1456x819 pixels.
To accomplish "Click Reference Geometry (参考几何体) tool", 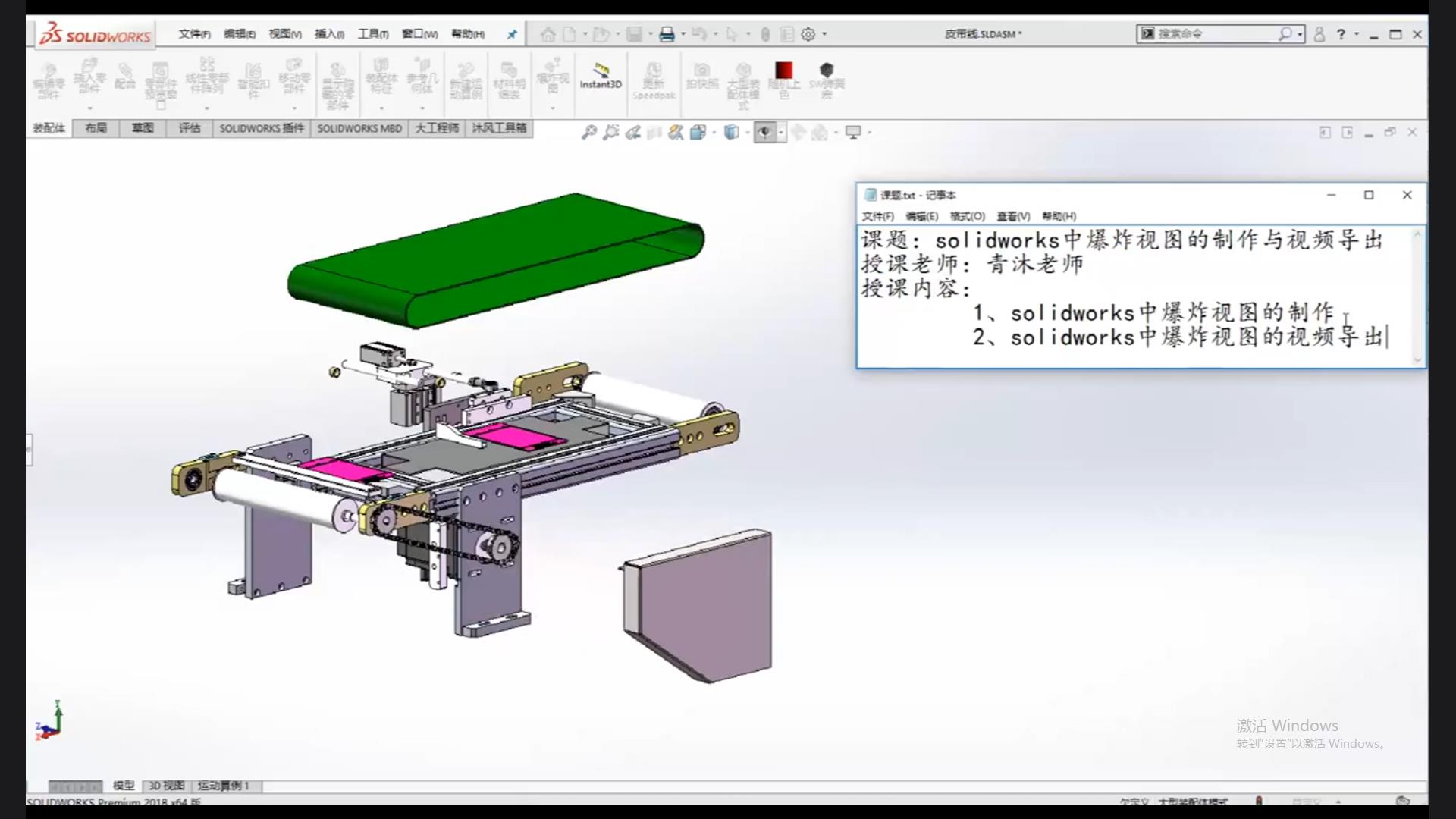I will pyautogui.click(x=422, y=76).
